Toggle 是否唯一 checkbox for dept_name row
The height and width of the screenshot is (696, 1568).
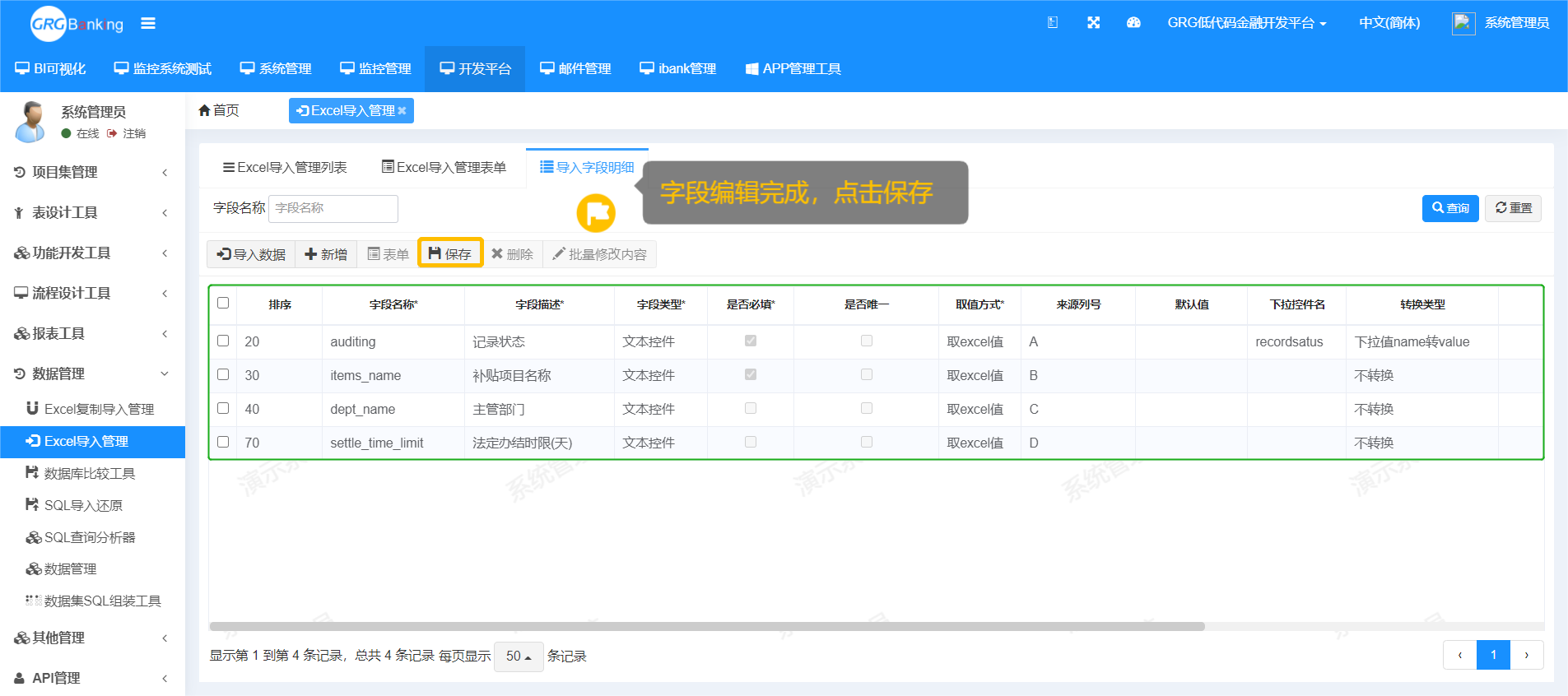(x=867, y=408)
